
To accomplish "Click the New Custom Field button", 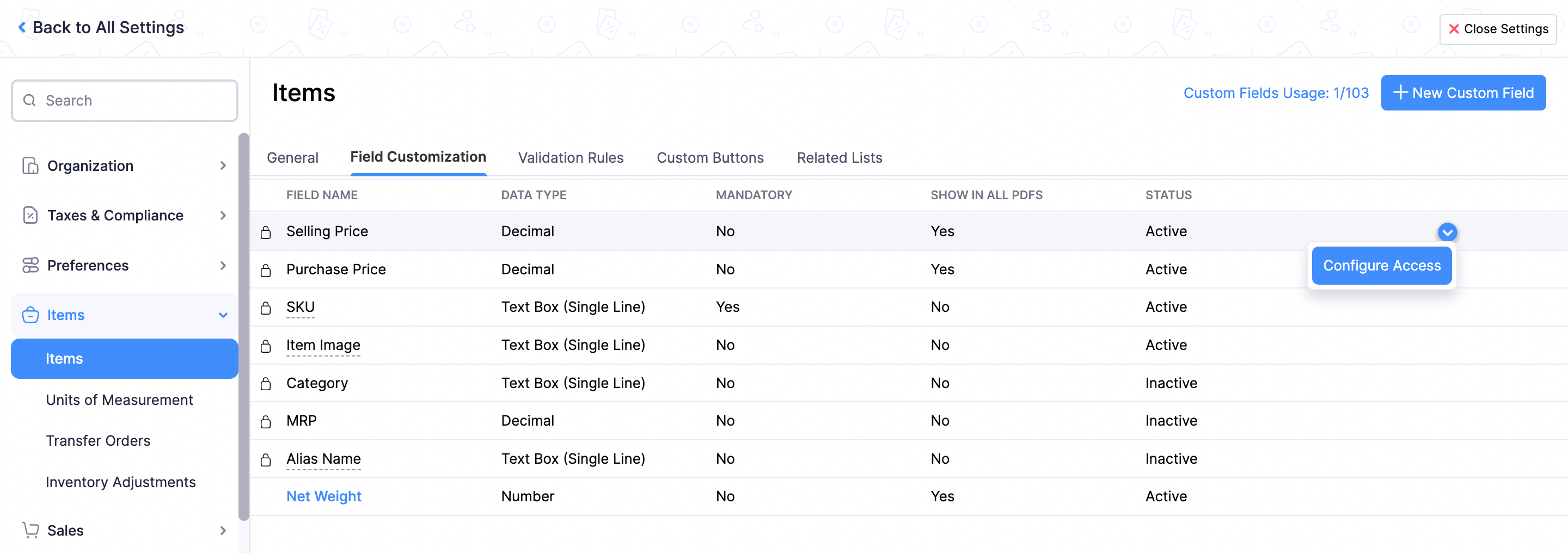I will click(1463, 93).
